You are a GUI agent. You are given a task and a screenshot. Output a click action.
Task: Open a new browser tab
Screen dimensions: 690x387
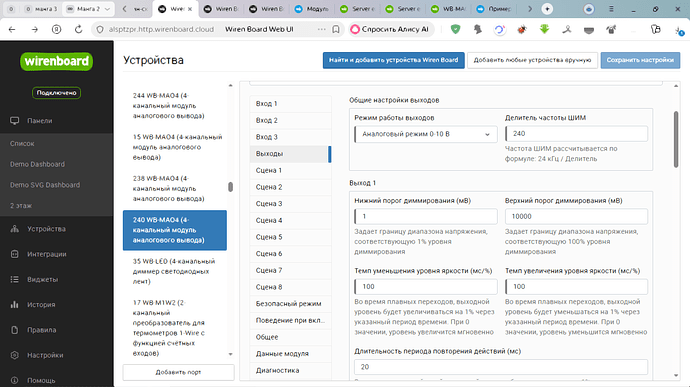(547, 9)
